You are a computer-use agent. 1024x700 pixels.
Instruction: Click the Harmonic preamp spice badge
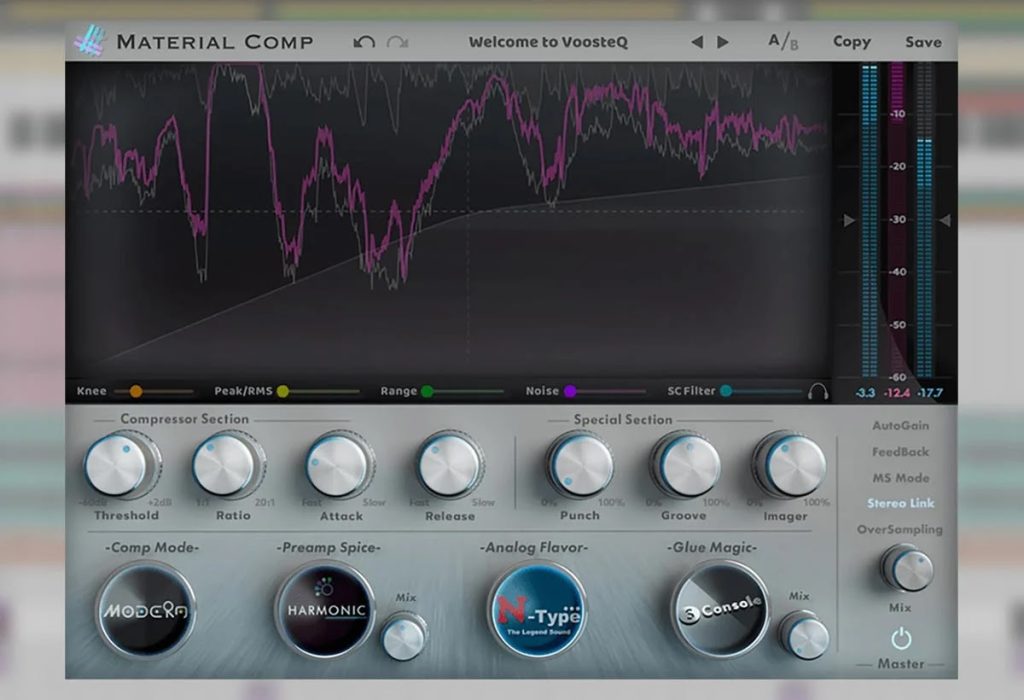[325, 610]
